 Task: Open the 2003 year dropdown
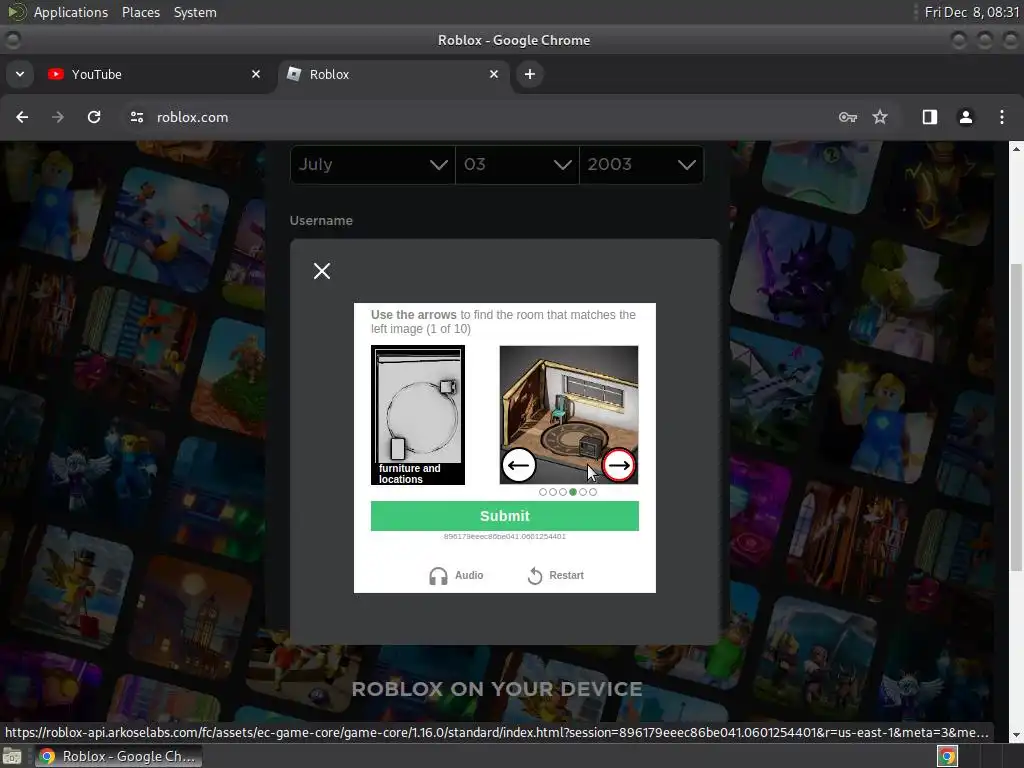tap(641, 165)
